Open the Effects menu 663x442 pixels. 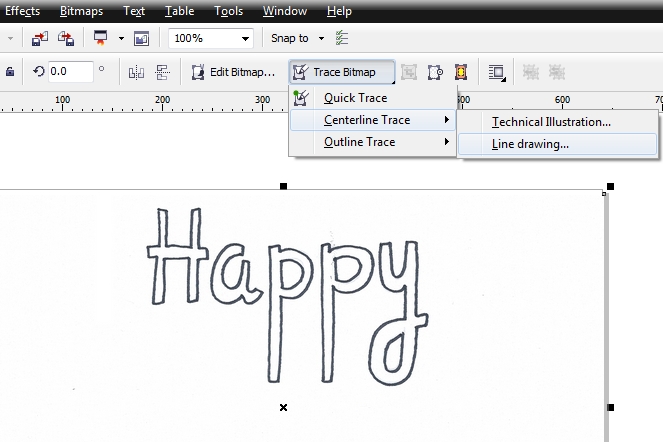(x=22, y=11)
